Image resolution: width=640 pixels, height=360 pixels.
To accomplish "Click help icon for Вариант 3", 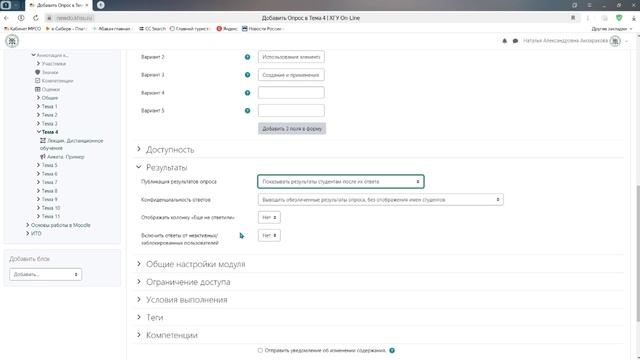I will 247,75.
